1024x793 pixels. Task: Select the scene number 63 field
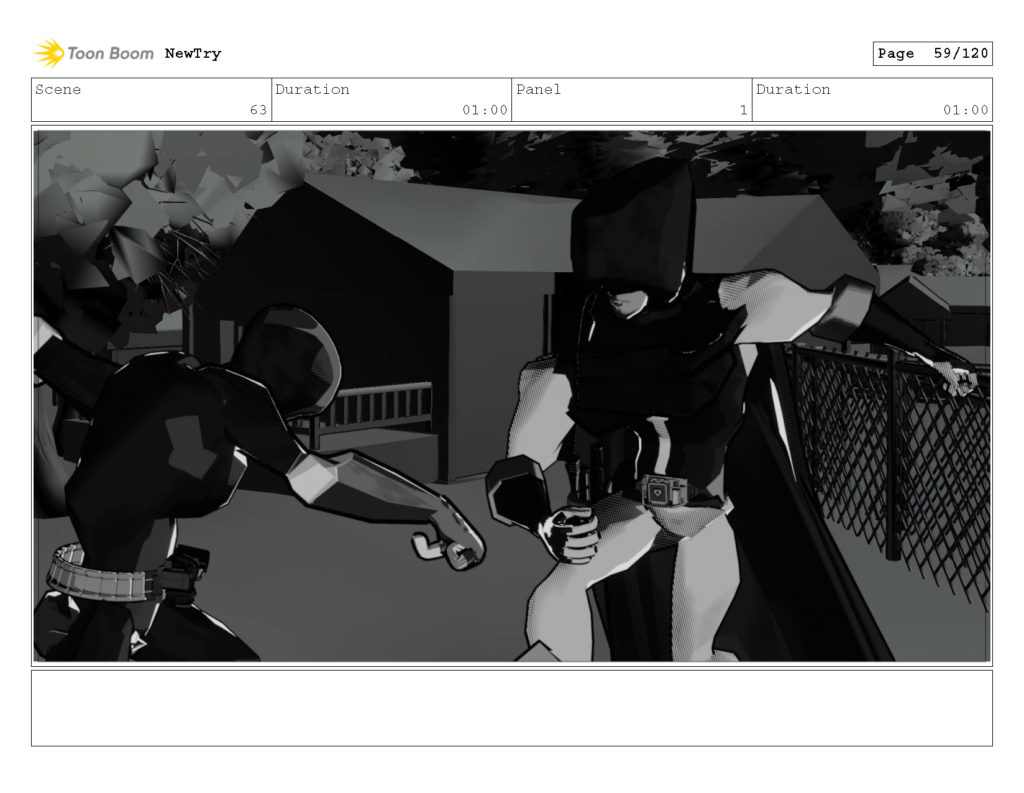click(257, 110)
